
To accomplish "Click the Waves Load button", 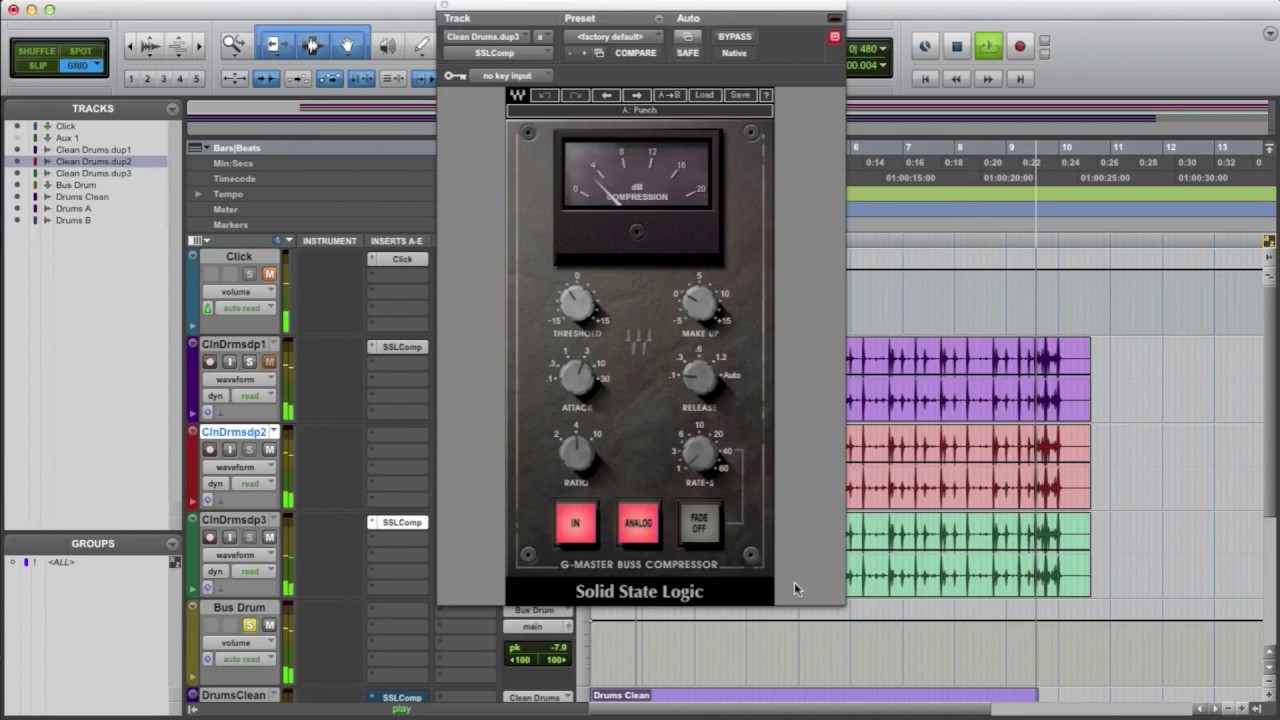I will 704,95.
